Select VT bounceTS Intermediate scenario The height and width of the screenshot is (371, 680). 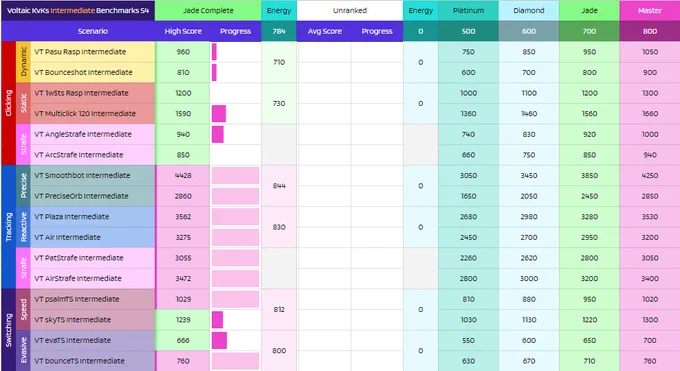tap(92, 361)
